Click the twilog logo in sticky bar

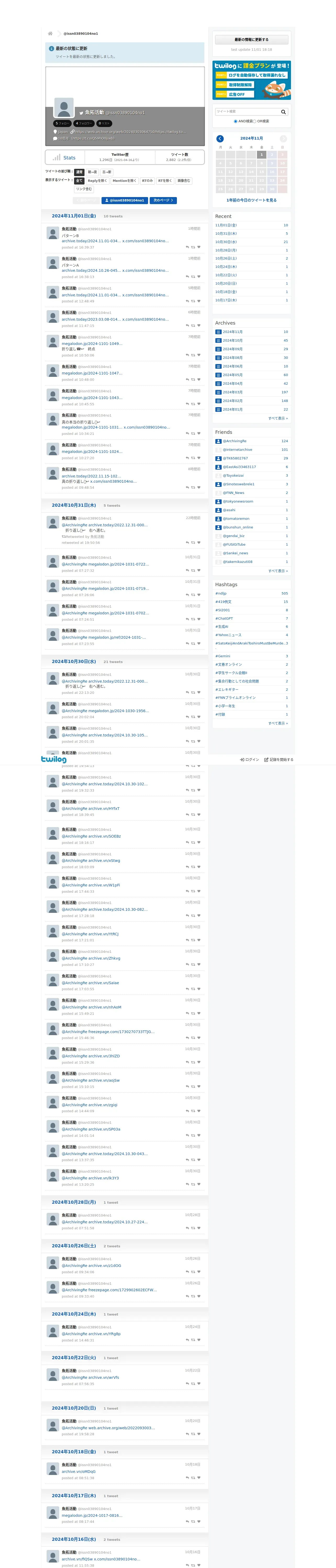point(54,759)
